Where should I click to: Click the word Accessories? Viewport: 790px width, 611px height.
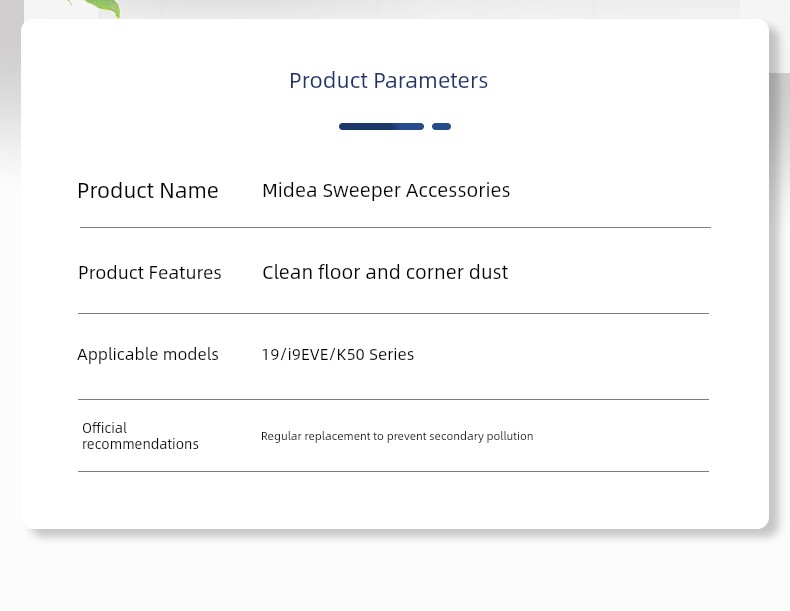pos(458,190)
